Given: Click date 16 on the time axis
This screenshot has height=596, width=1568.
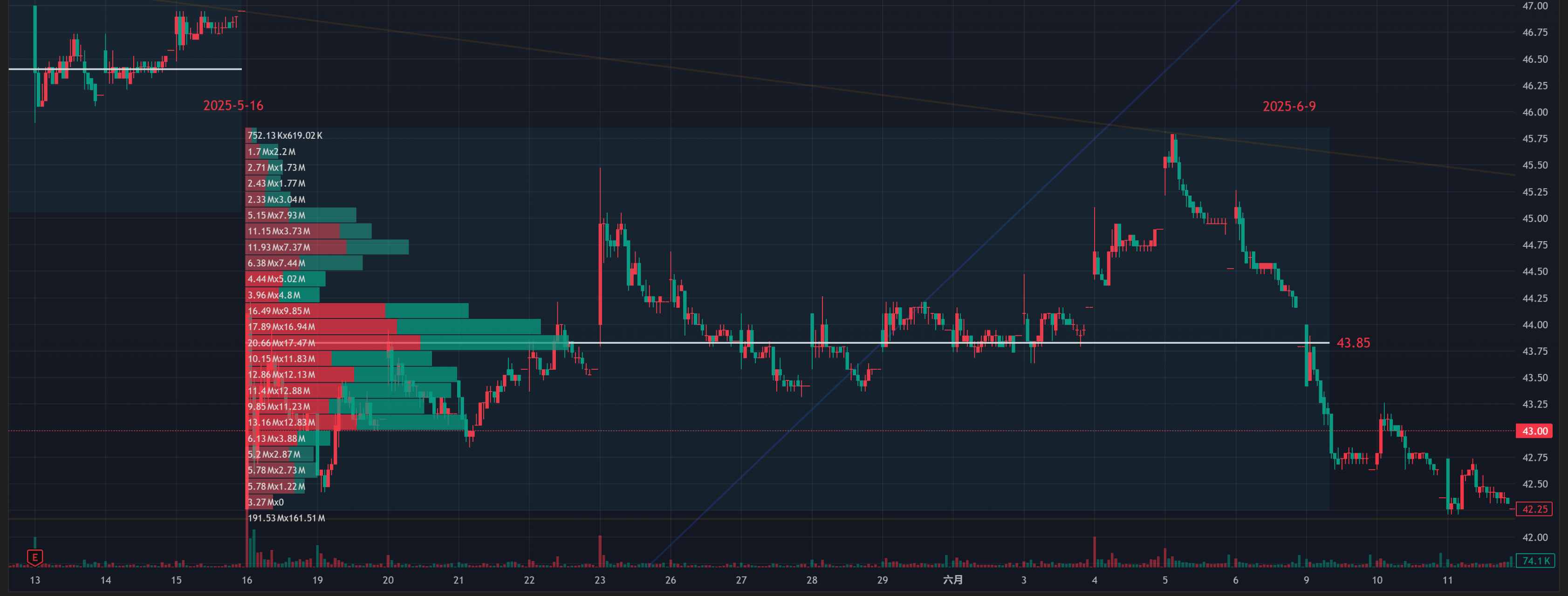Looking at the screenshot, I should (246, 580).
